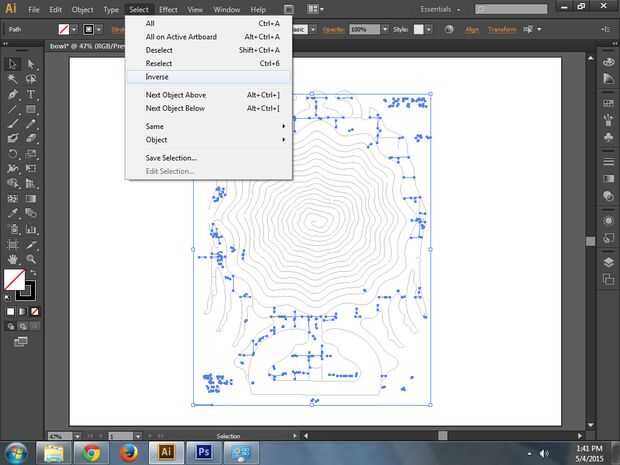Select the Scale tool
The image size is (620, 465).
31,153
